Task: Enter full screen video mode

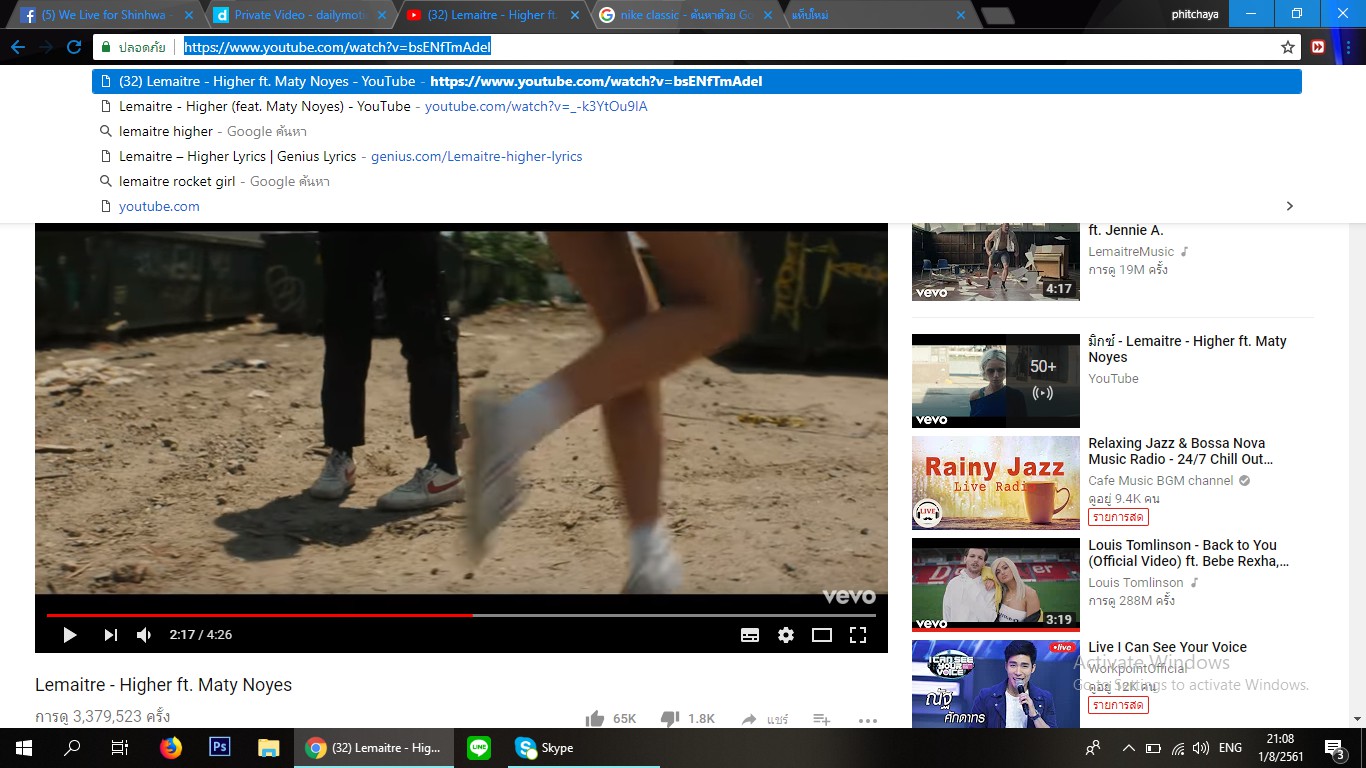Action: pos(857,635)
